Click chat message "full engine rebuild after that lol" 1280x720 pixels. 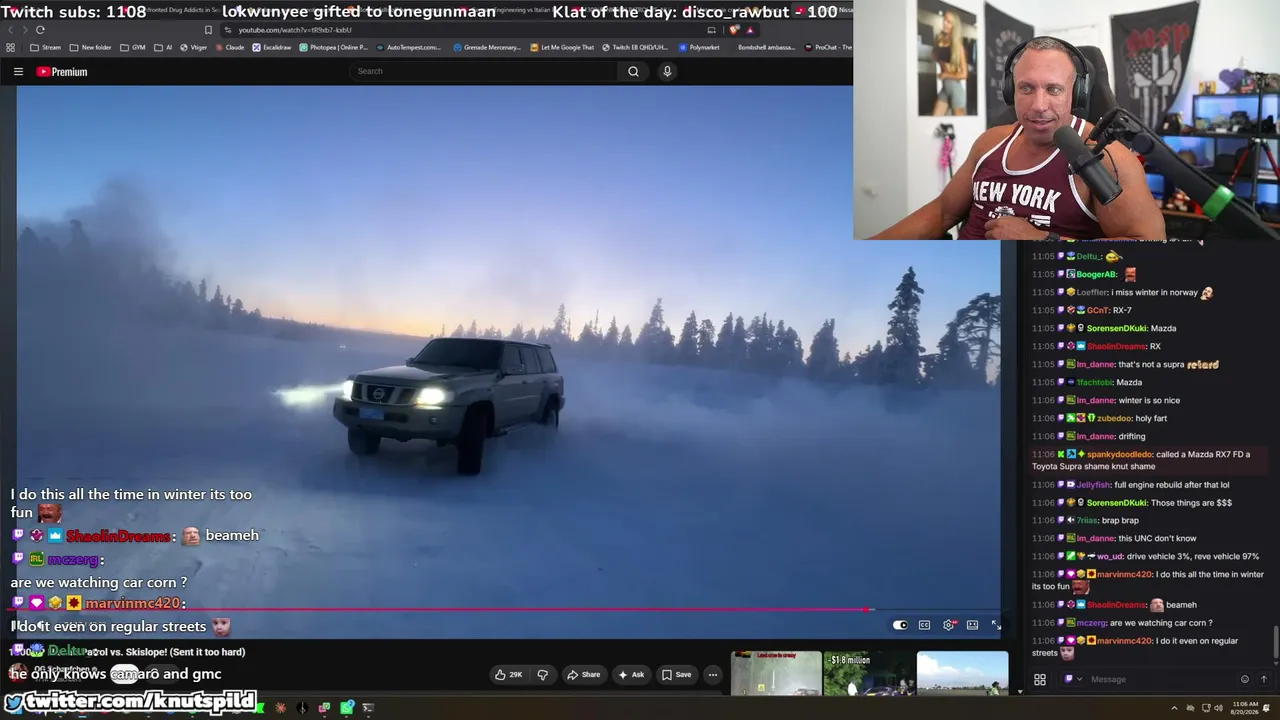click(x=1172, y=484)
